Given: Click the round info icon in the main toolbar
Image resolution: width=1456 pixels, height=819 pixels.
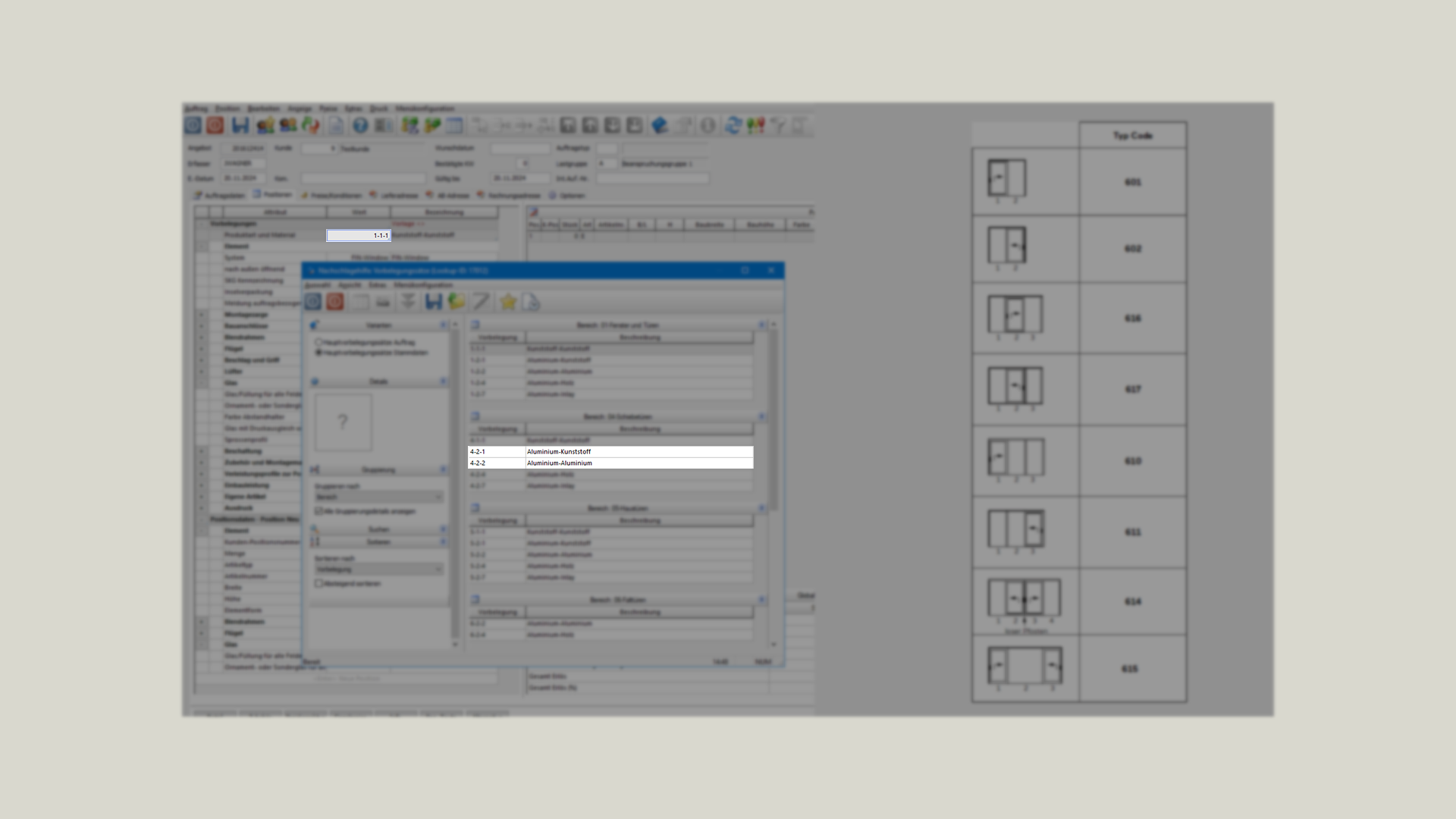Looking at the screenshot, I should pos(708,126).
